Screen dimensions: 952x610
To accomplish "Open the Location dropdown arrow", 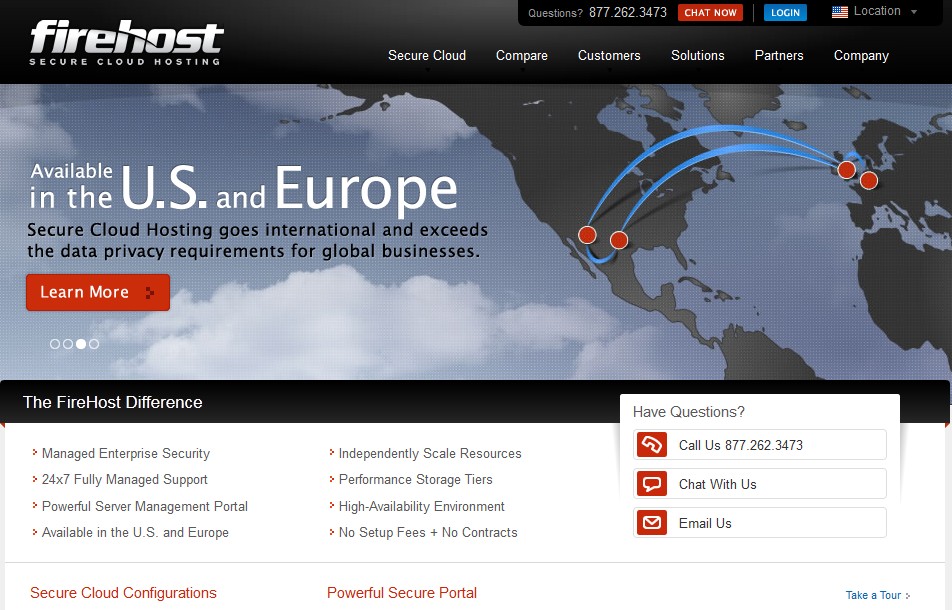I will (x=914, y=12).
